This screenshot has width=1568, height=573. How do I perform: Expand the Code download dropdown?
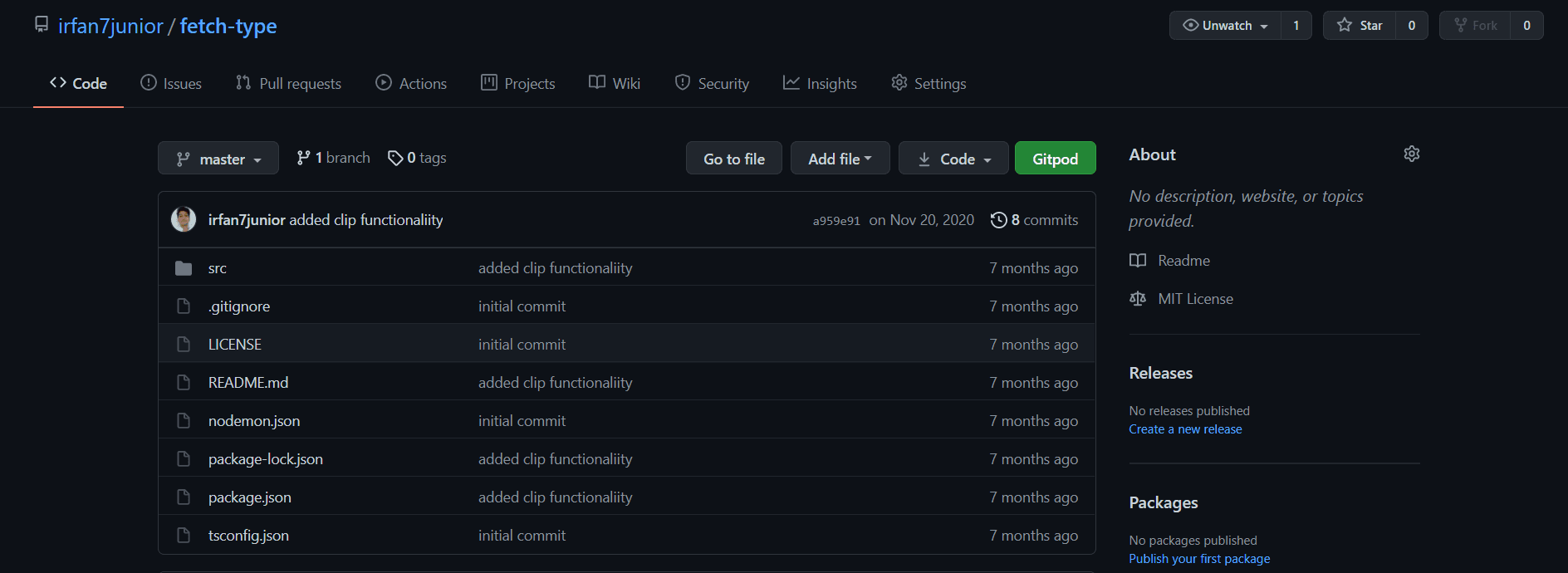[954, 159]
